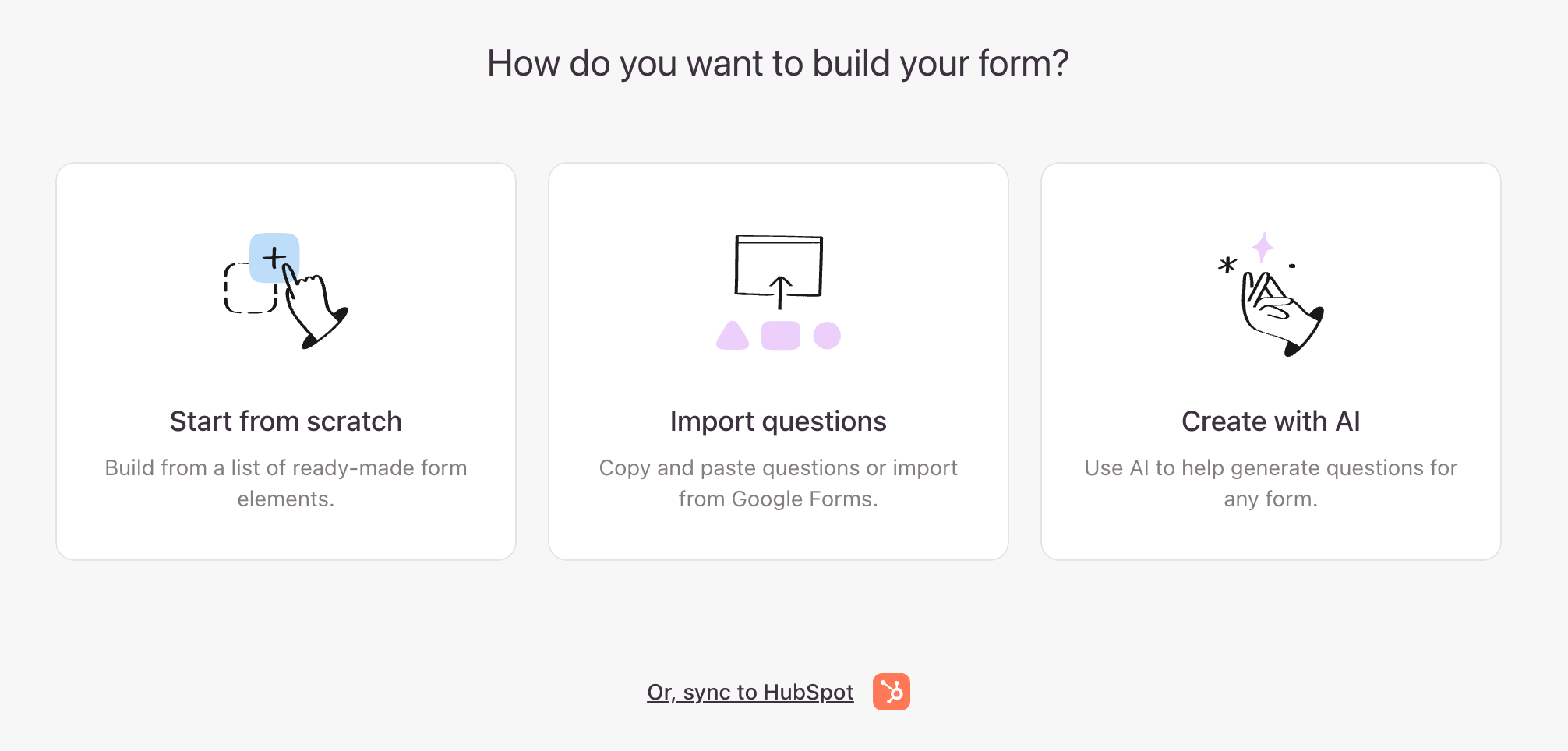Click 'Build from a list of ready-made' description
This screenshot has width=1568, height=751.
pyautogui.click(x=286, y=483)
